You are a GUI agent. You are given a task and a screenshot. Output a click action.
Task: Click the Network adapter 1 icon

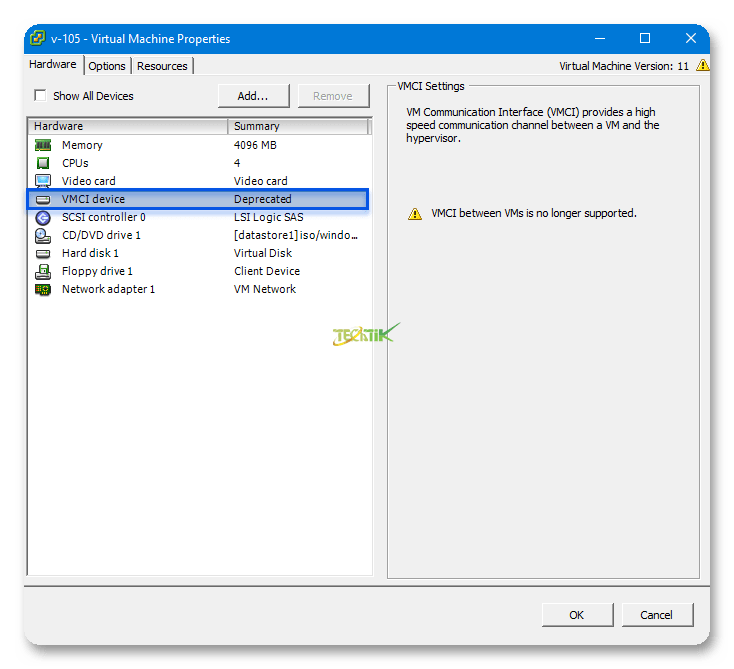pos(43,289)
